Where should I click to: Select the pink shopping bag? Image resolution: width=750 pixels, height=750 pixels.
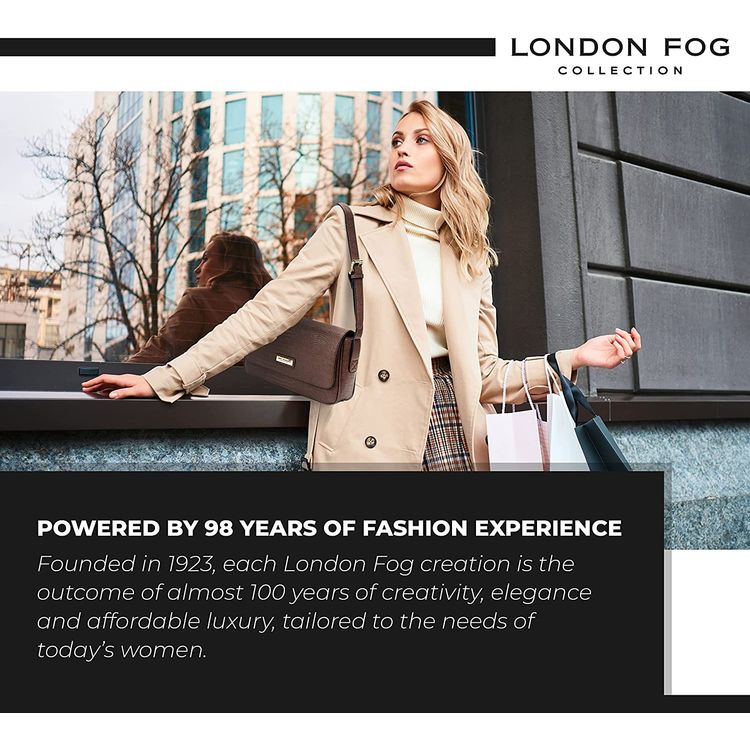pyautogui.click(x=516, y=434)
